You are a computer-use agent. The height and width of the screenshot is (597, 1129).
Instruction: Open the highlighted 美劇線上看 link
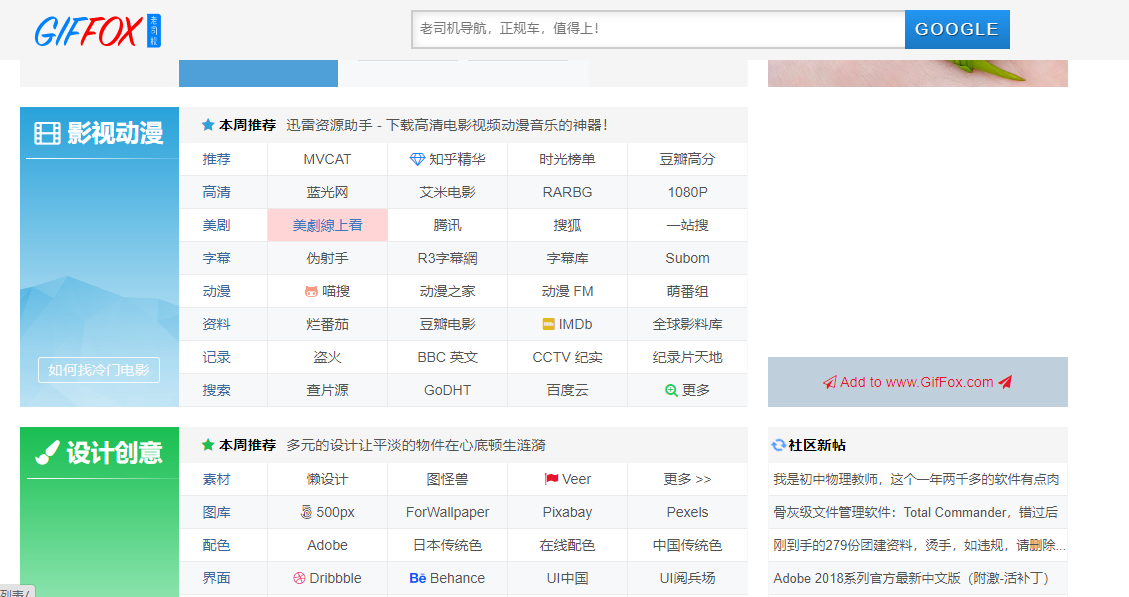point(328,225)
